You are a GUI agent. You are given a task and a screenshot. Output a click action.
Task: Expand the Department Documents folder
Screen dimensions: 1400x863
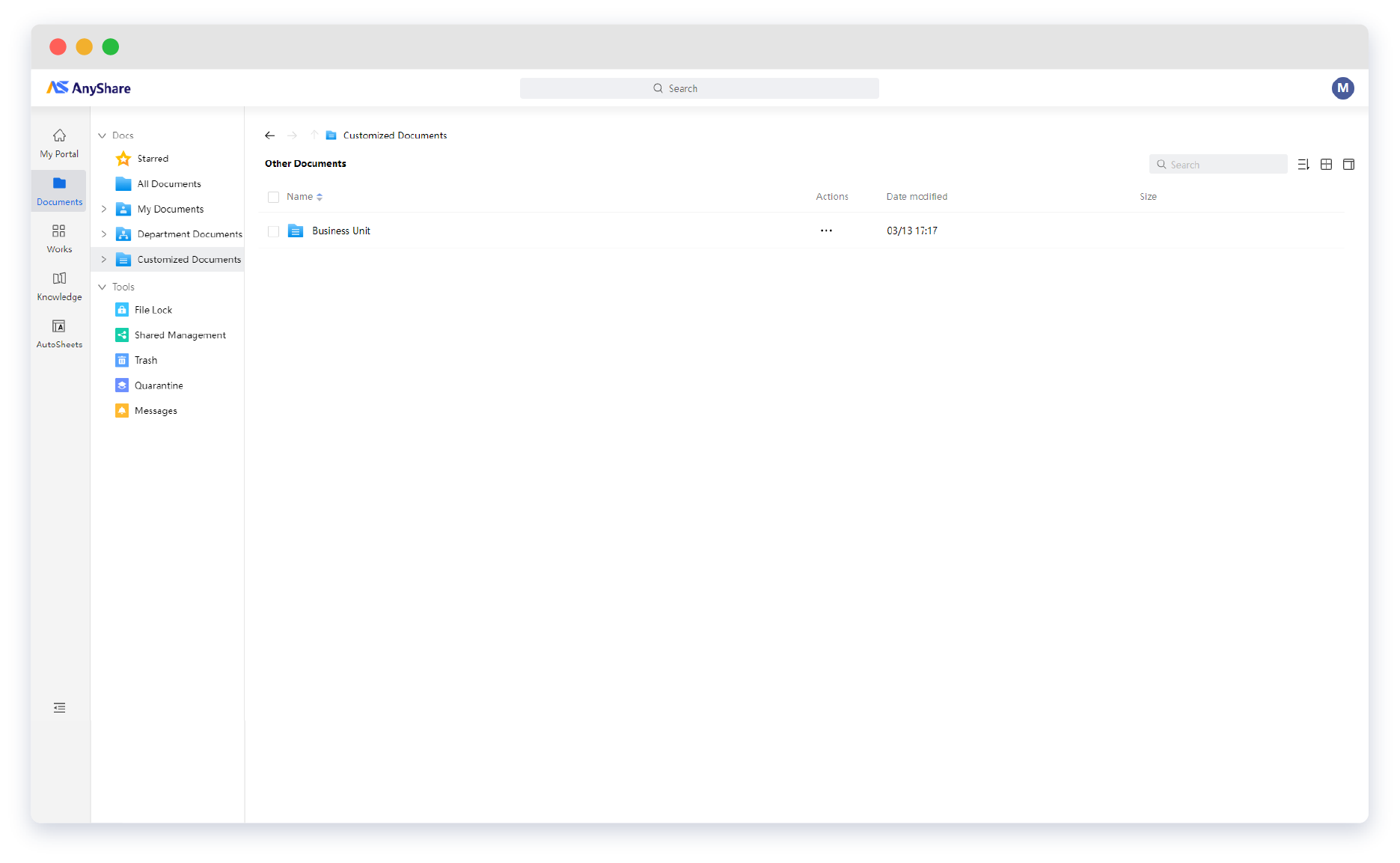click(x=104, y=234)
